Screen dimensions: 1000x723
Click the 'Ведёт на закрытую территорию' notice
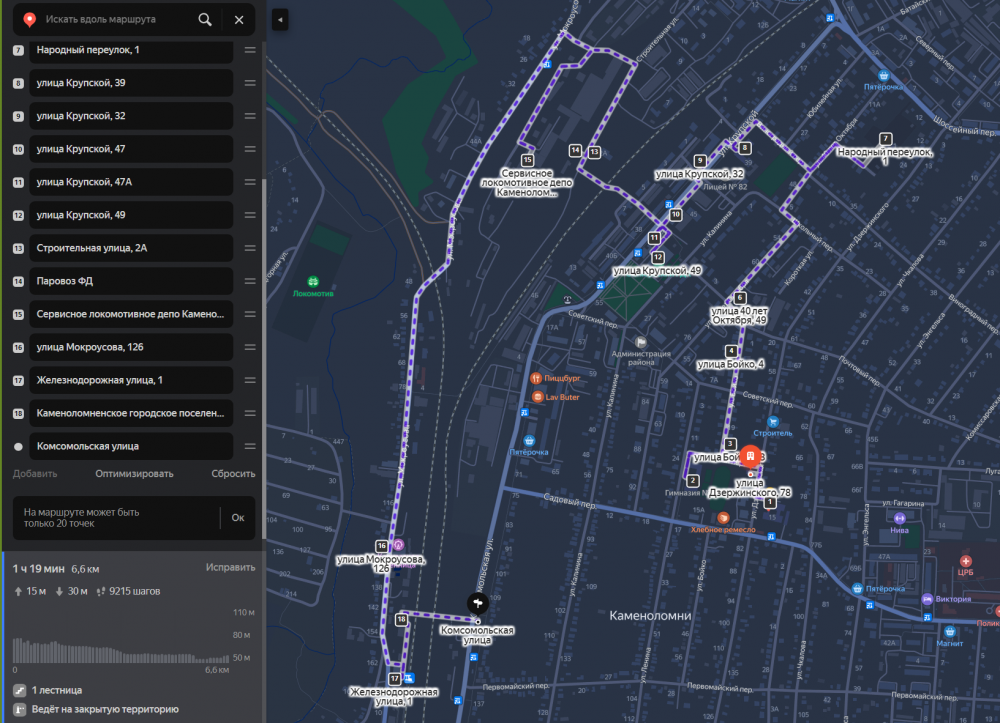coord(105,709)
